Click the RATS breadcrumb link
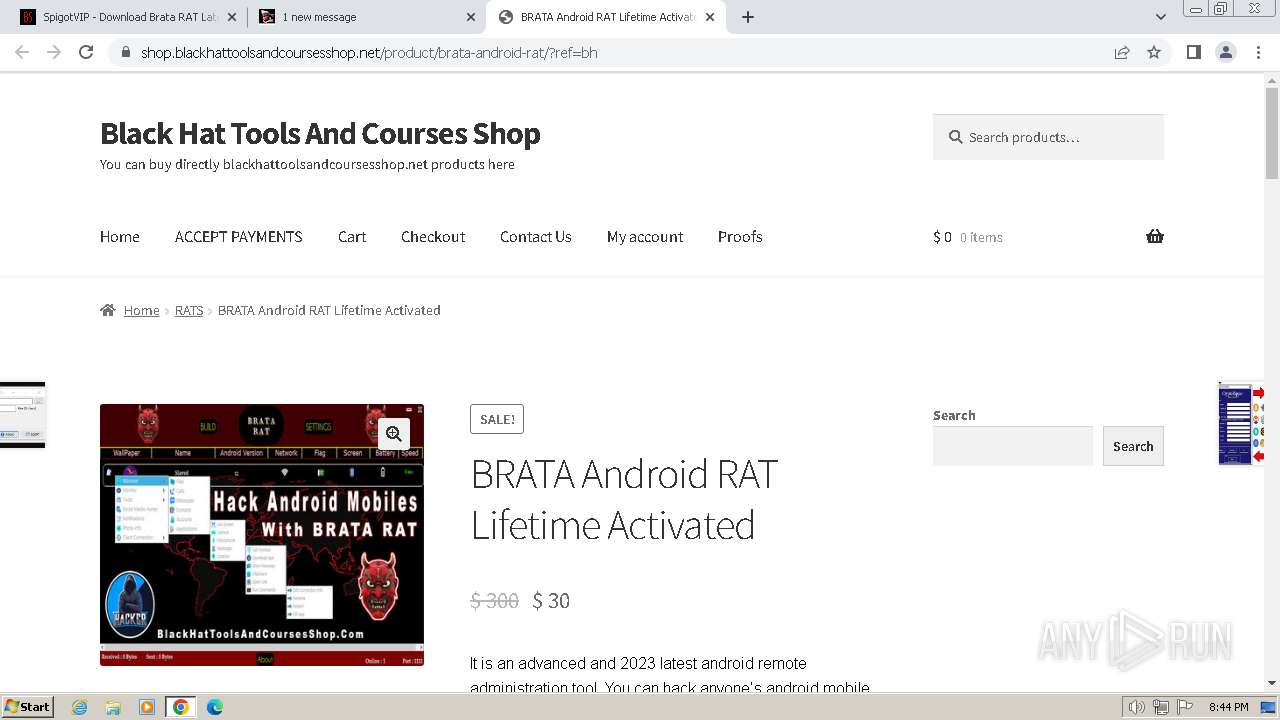This screenshot has height=720, width=1280. coord(189,310)
